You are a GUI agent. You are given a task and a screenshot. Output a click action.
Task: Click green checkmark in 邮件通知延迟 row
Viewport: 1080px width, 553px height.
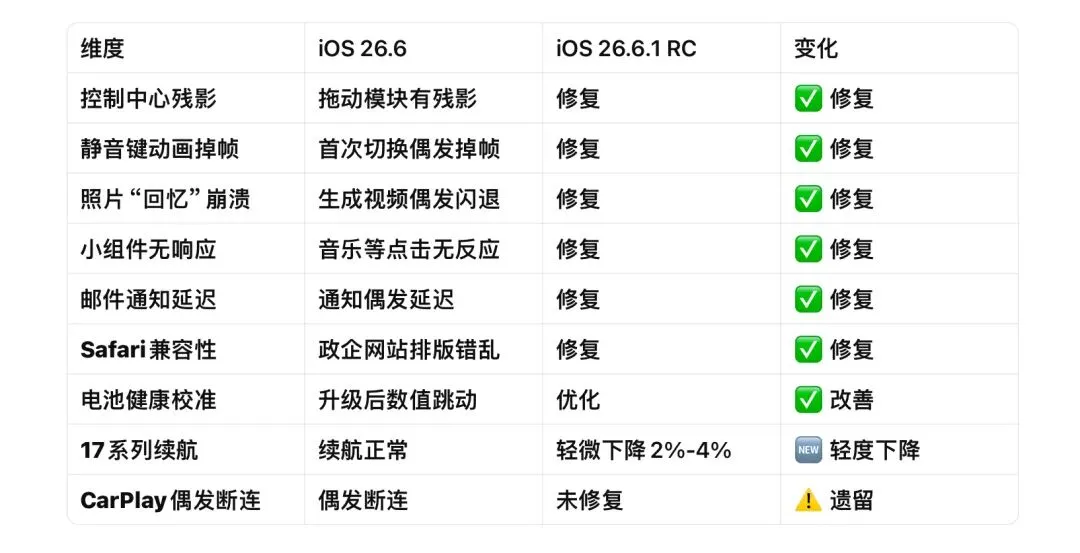tap(808, 300)
